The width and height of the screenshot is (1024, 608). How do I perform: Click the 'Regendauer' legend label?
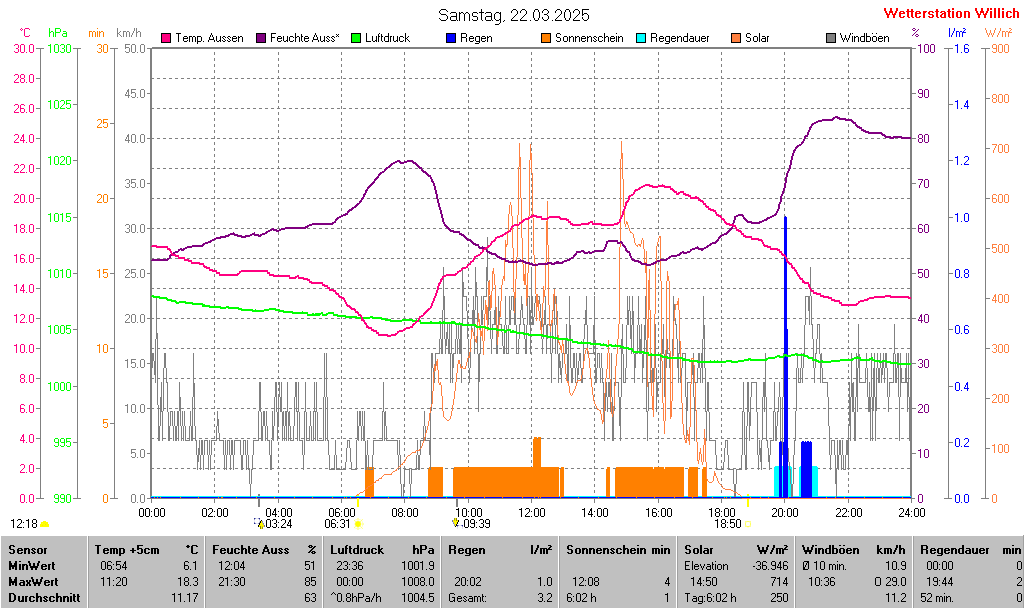click(x=680, y=38)
